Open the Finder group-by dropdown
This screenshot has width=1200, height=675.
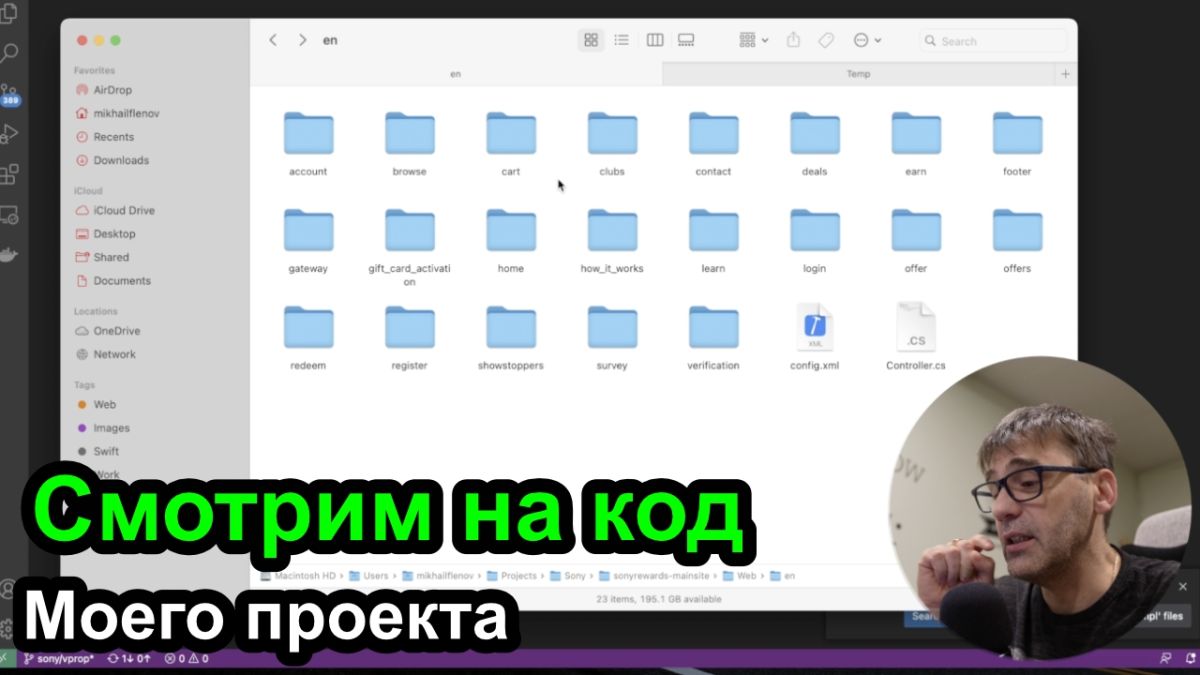(753, 40)
